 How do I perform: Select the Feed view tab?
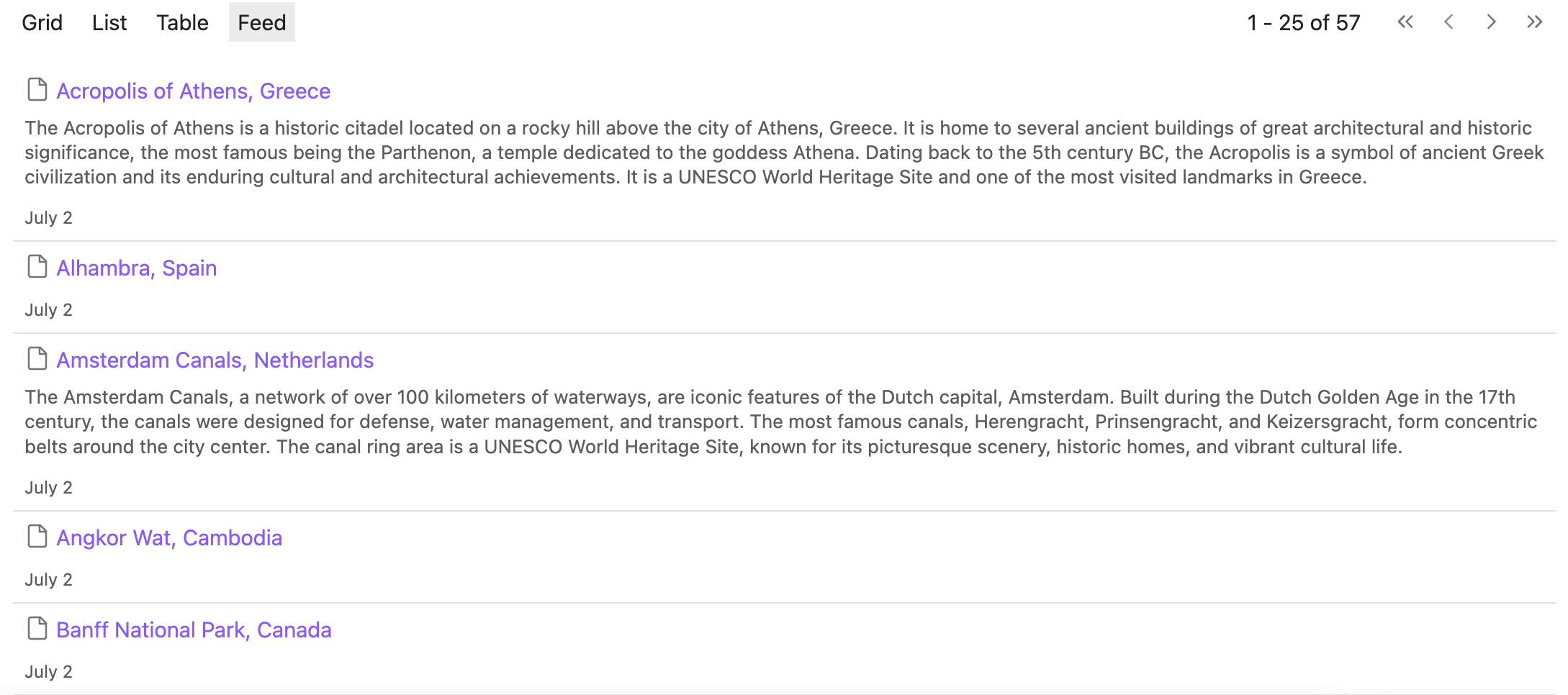click(262, 22)
